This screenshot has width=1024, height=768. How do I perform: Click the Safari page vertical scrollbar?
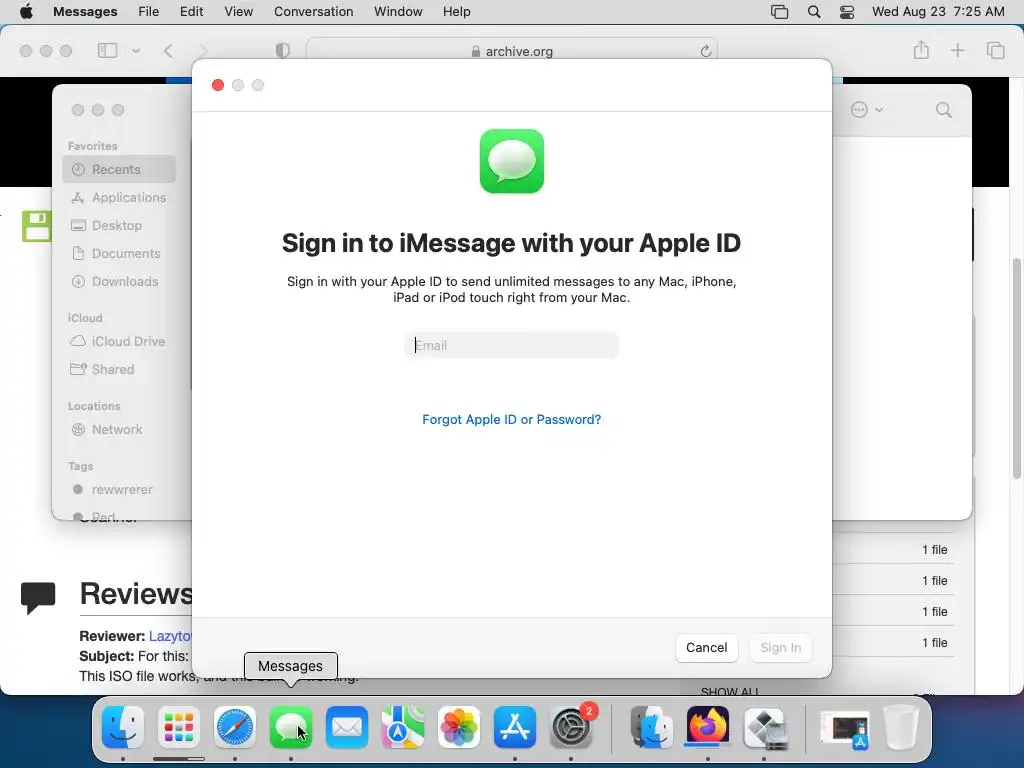pyautogui.click(x=1016, y=369)
